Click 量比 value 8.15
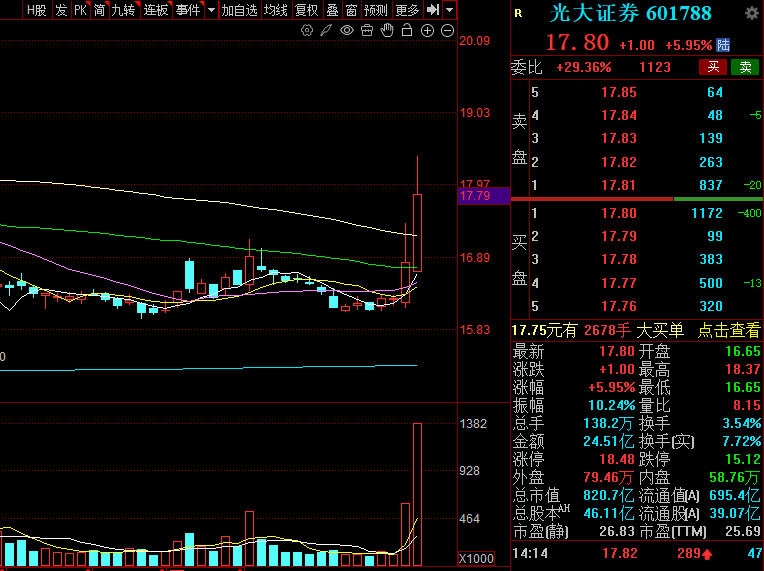The image size is (764, 571). [x=747, y=405]
